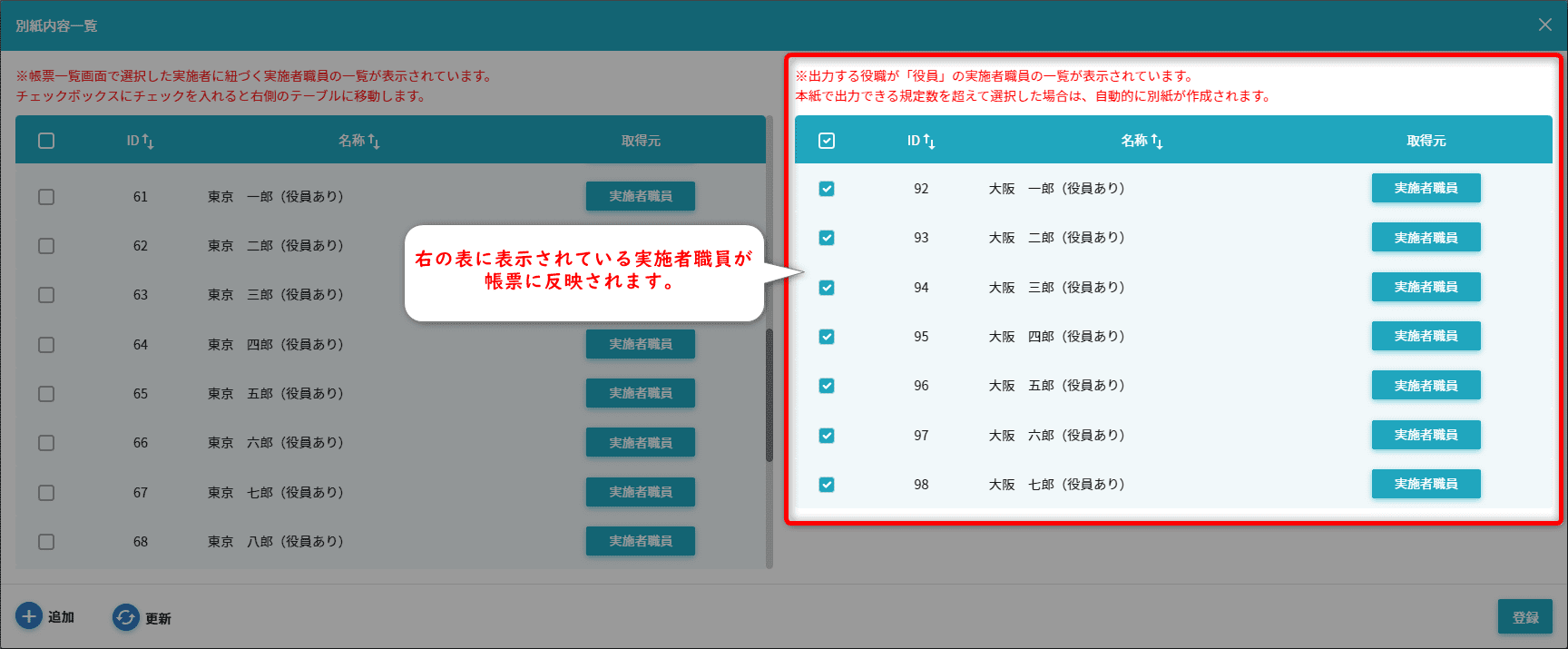The image size is (1568, 649).
Task: Sort left table by ID arrows
Action: (148, 142)
